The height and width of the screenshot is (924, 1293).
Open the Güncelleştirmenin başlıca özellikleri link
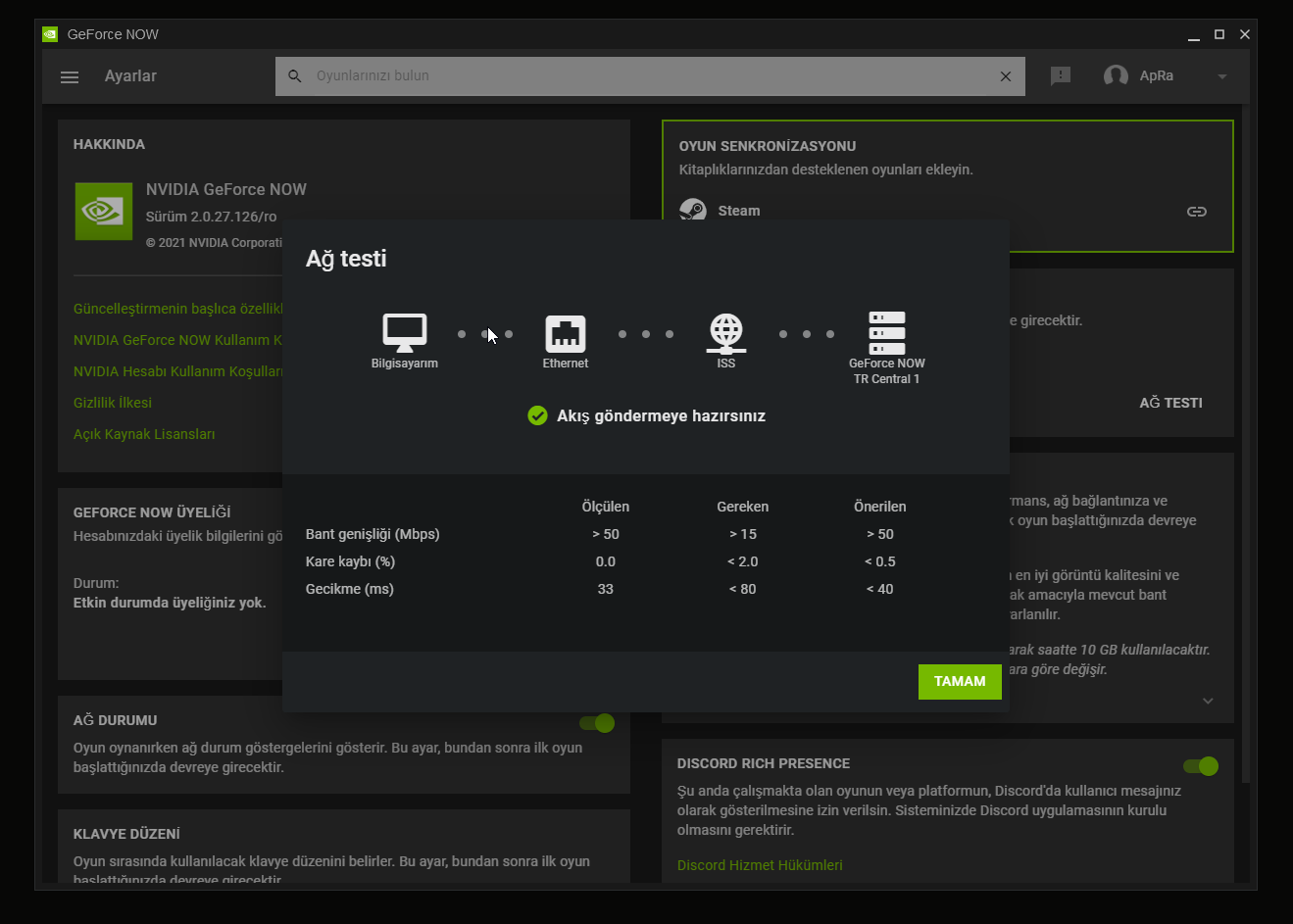[x=177, y=309]
